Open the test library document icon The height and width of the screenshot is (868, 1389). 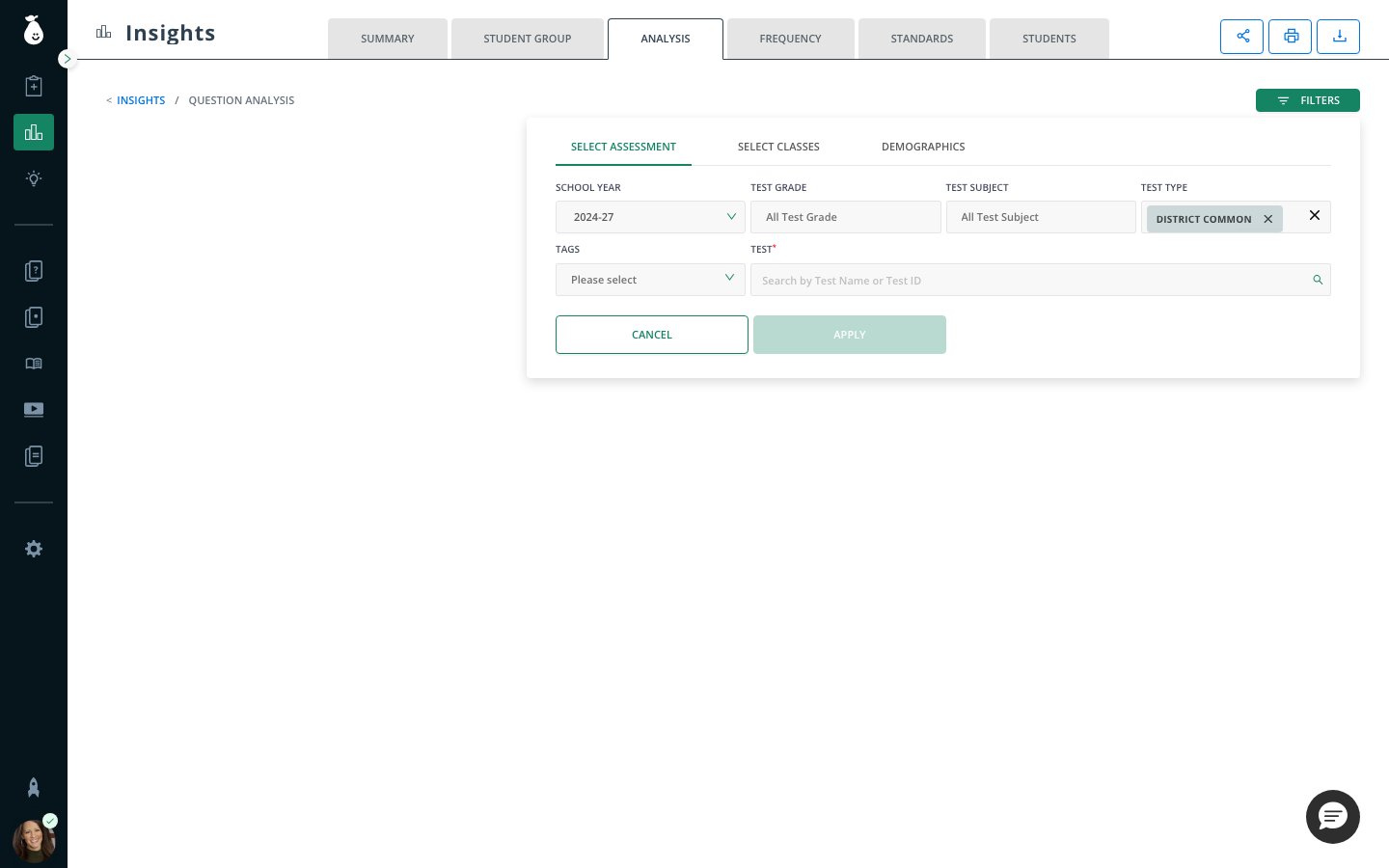coord(34,317)
